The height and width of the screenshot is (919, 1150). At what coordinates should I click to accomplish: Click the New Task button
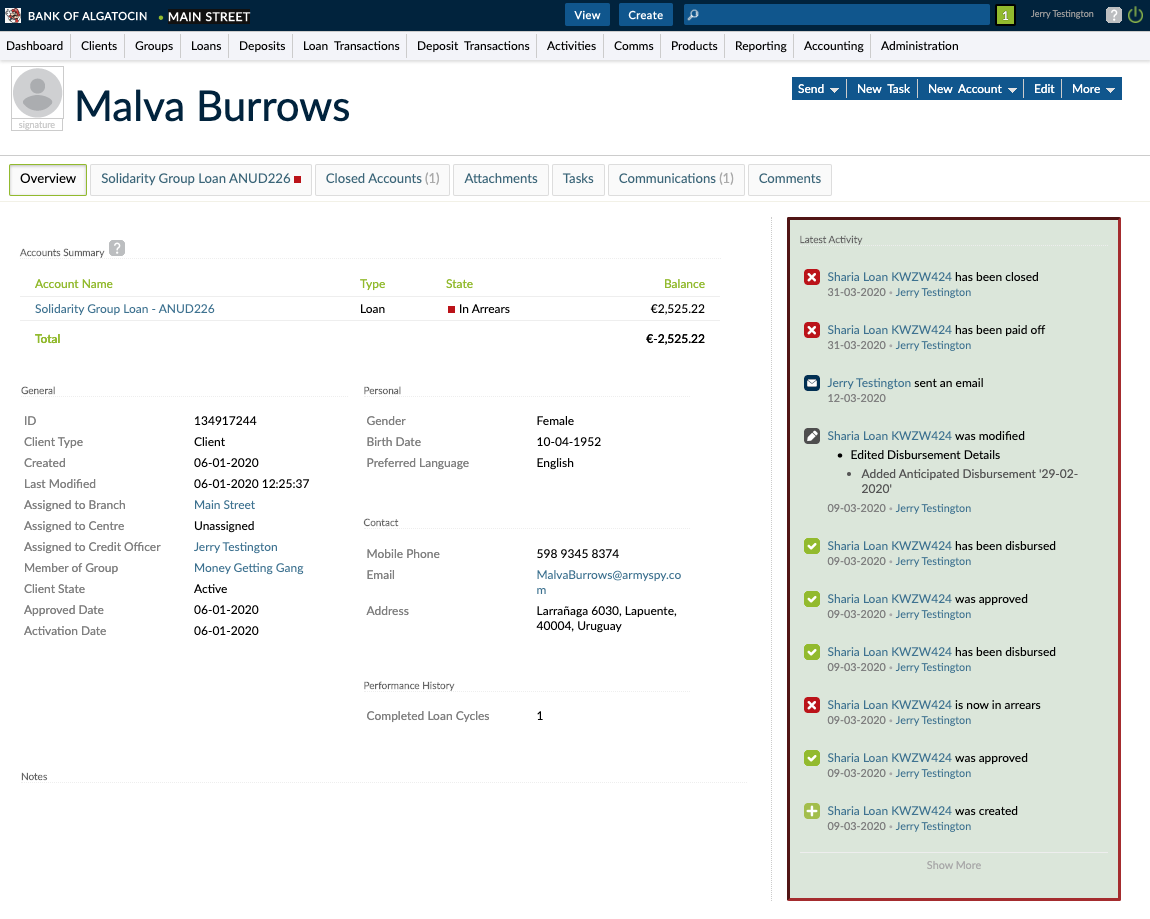point(882,88)
